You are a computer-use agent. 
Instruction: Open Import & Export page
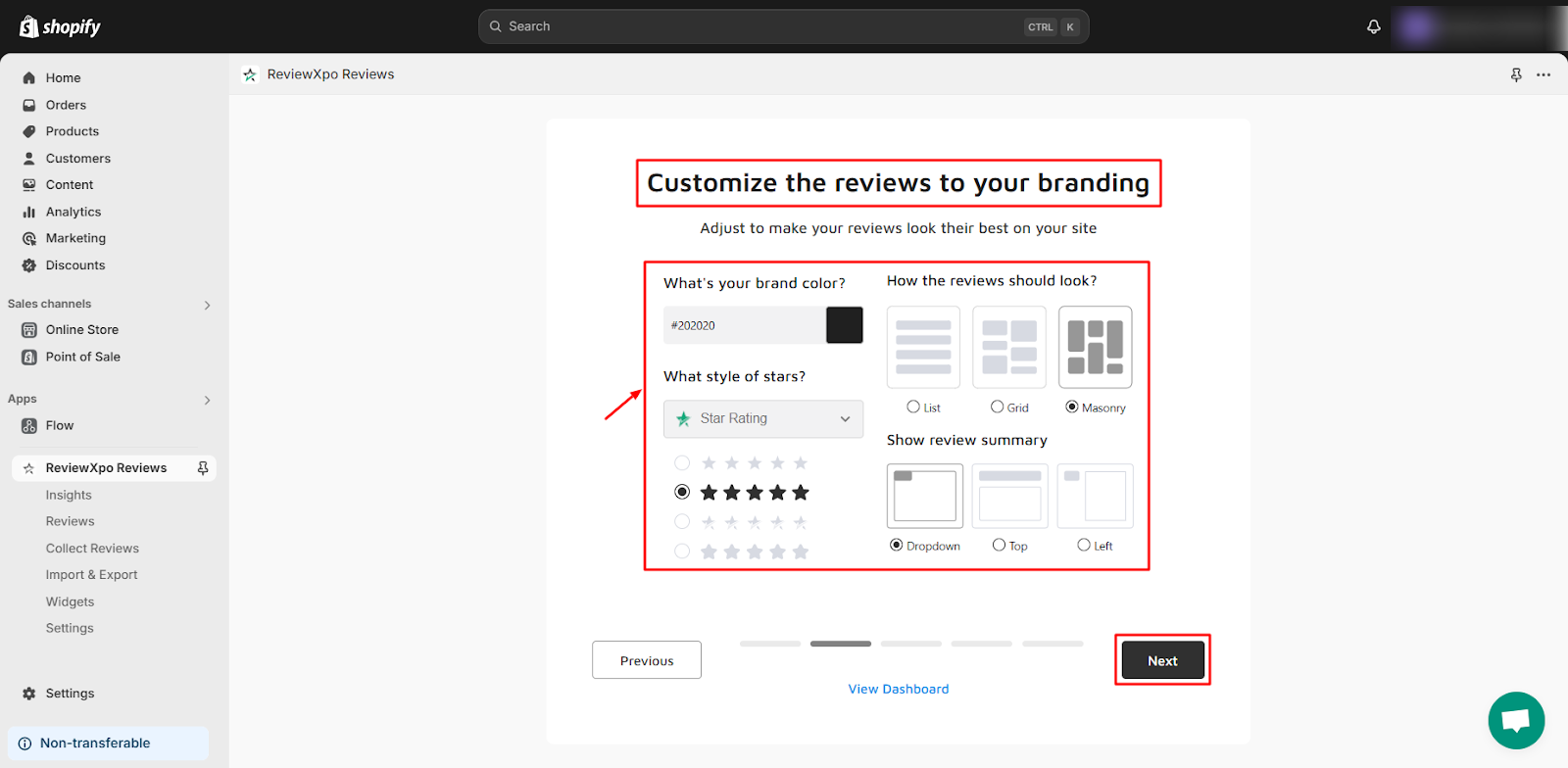[x=91, y=575]
